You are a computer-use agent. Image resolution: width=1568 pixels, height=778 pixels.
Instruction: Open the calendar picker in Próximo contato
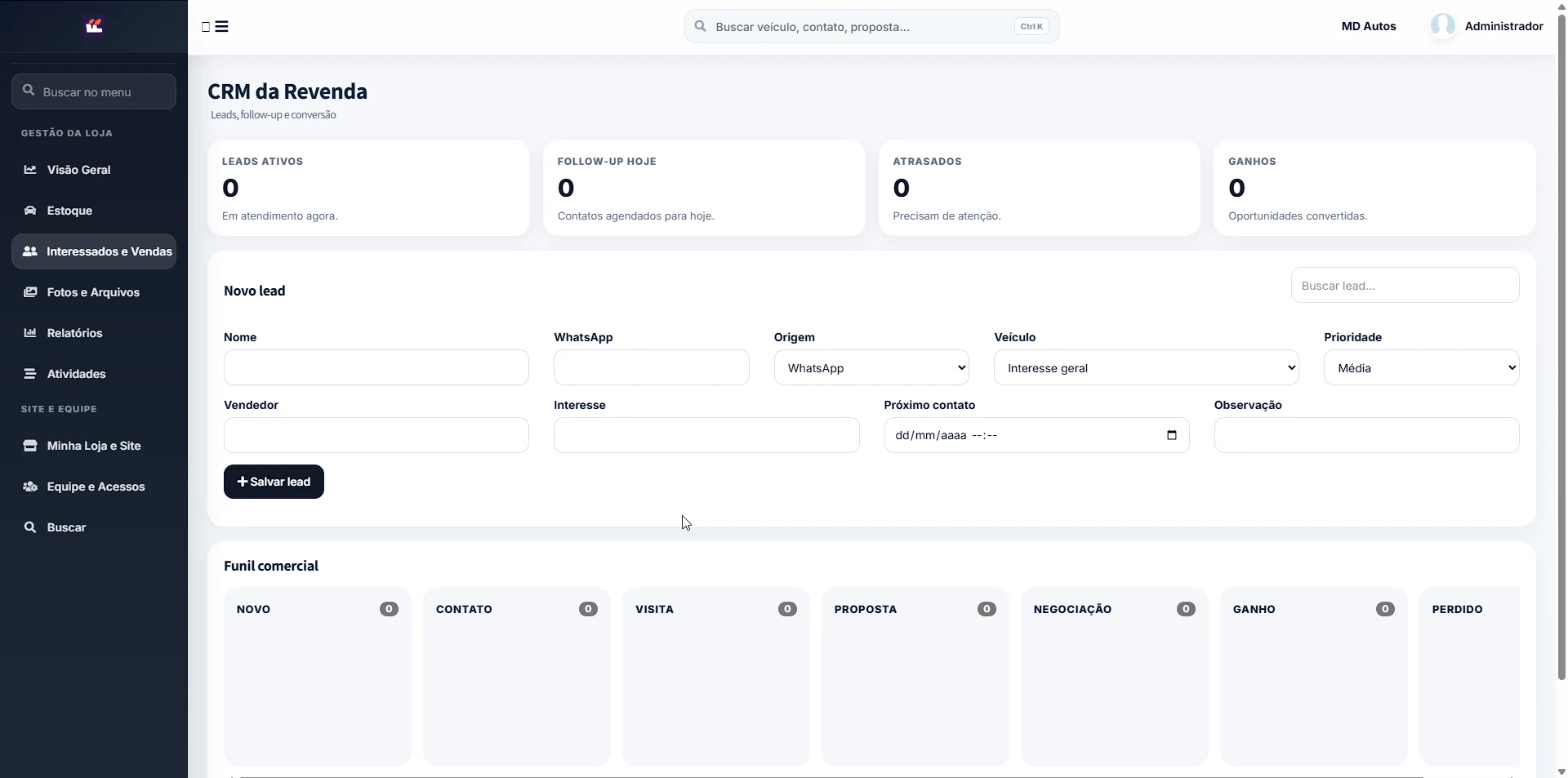[1172, 435]
